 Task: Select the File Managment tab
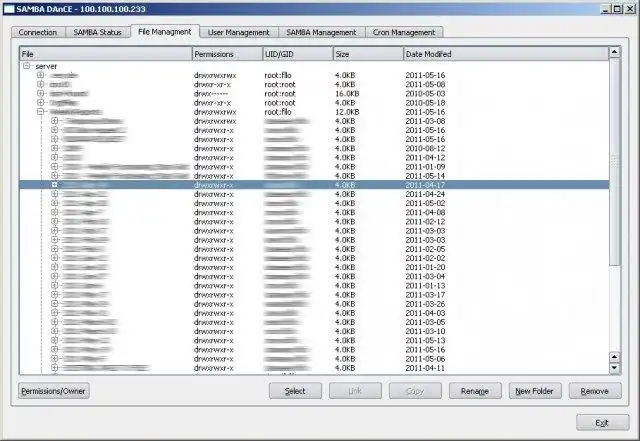tap(164, 31)
